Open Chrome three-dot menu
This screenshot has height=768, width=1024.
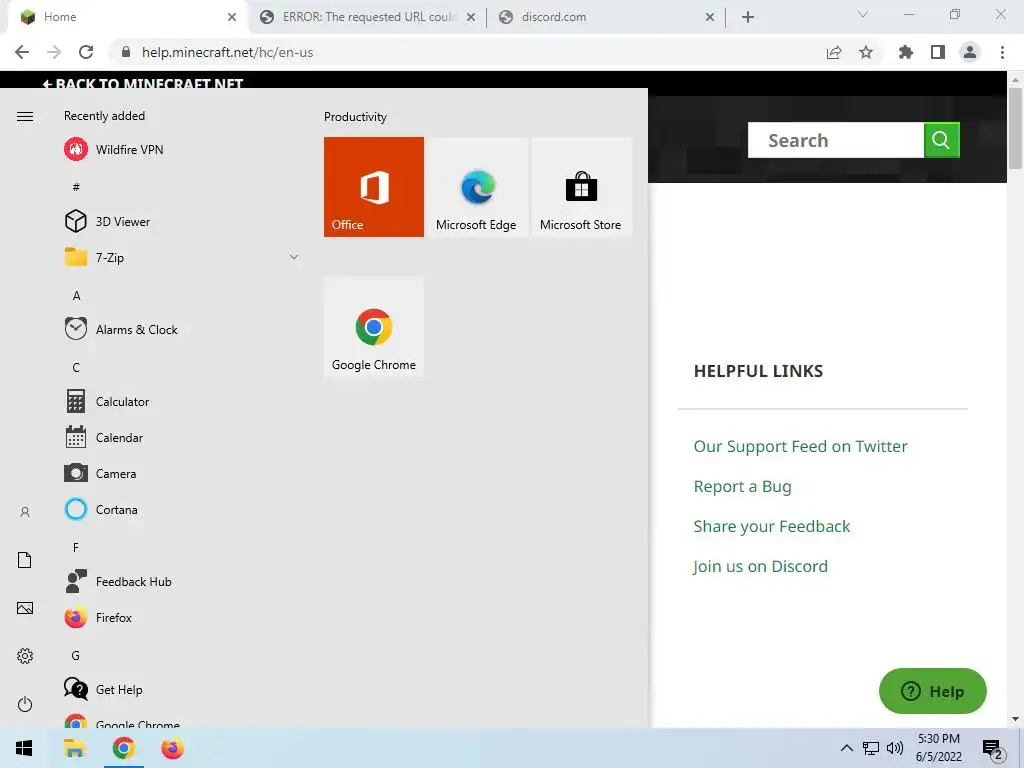pos(1002,52)
